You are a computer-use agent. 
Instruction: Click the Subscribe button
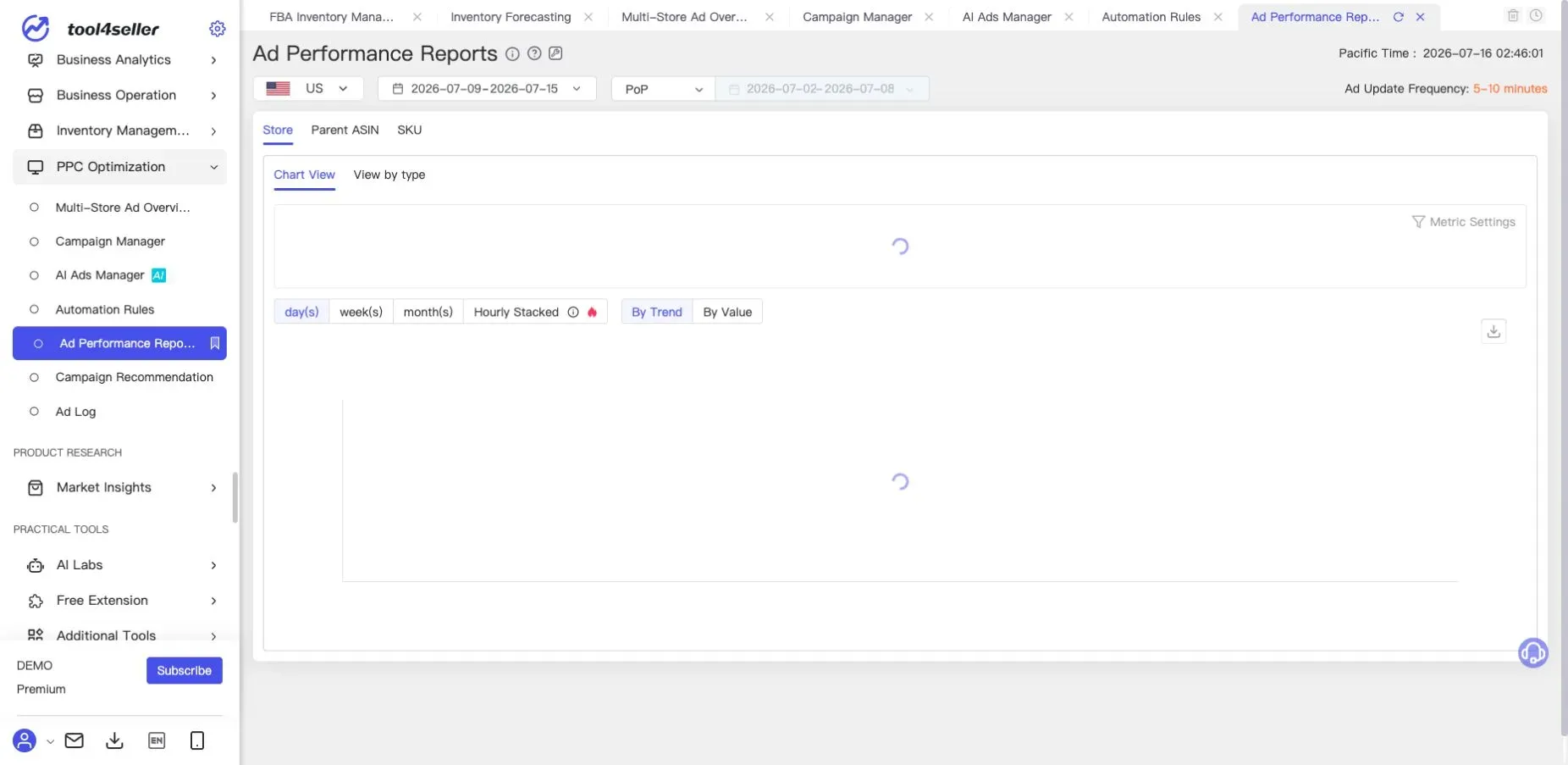(185, 670)
